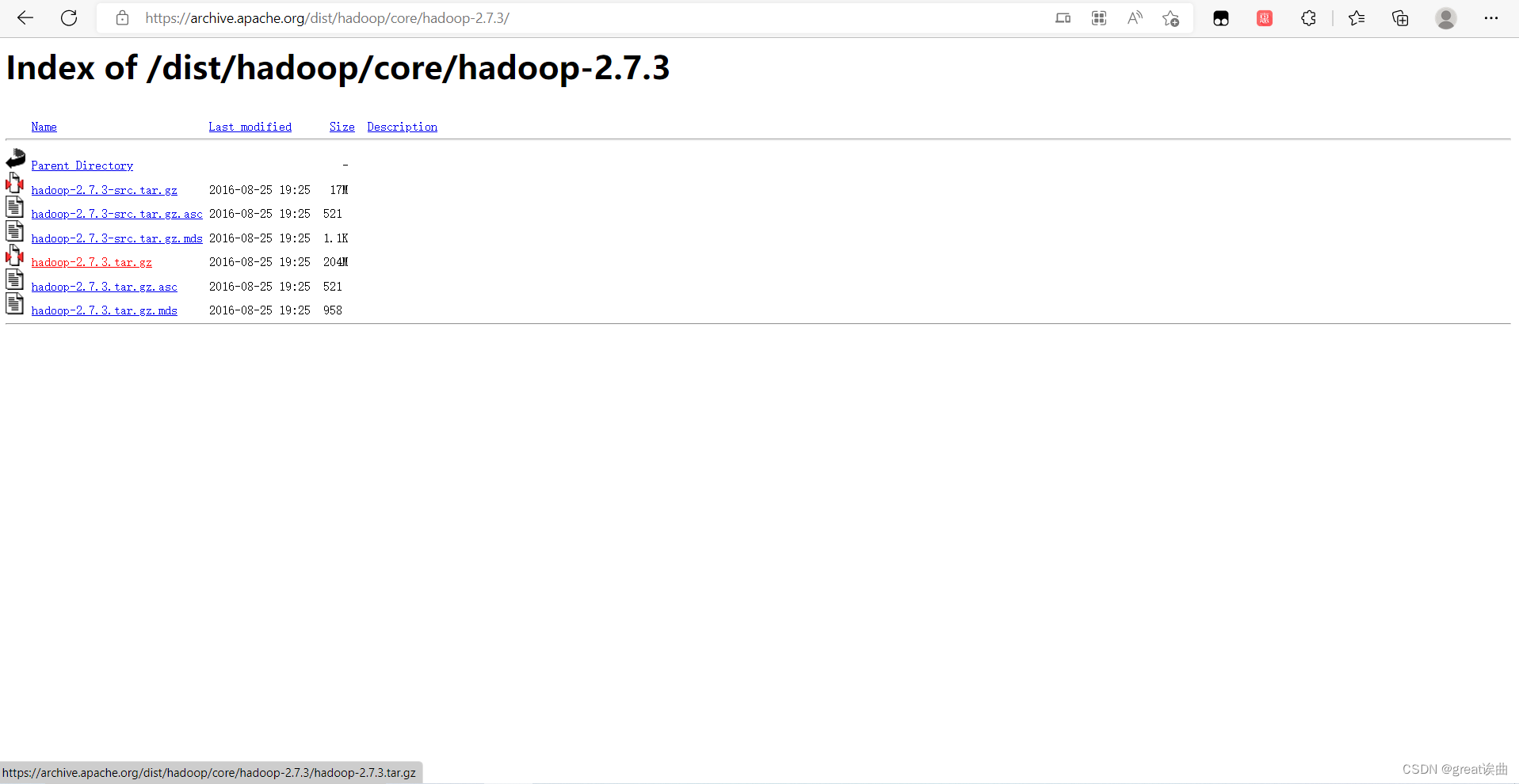1519x784 pixels.
Task: Download hadoop-2.7.3.tar.gz binary
Action: 92,262
